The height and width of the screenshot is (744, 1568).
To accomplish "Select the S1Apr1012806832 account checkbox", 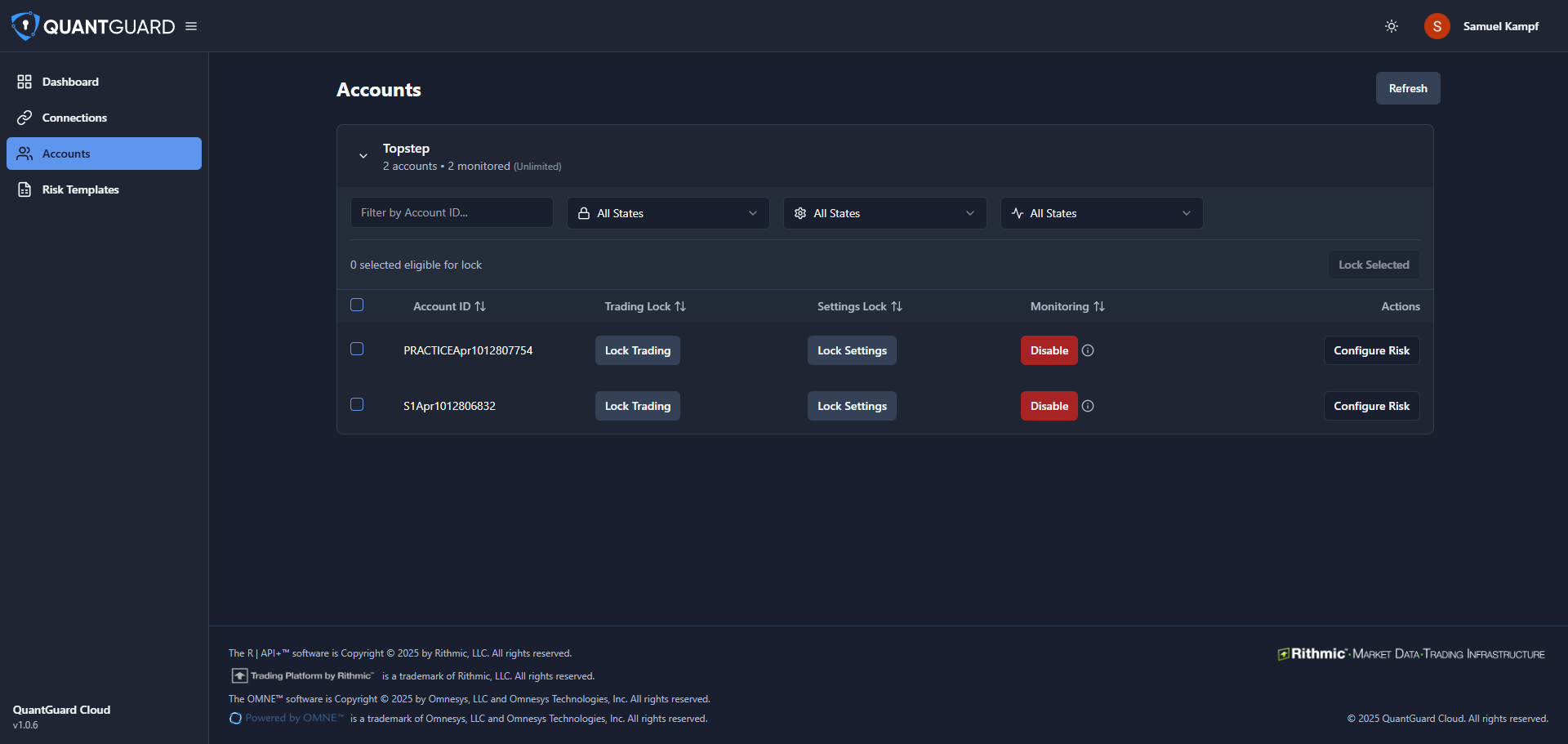I will point(357,404).
